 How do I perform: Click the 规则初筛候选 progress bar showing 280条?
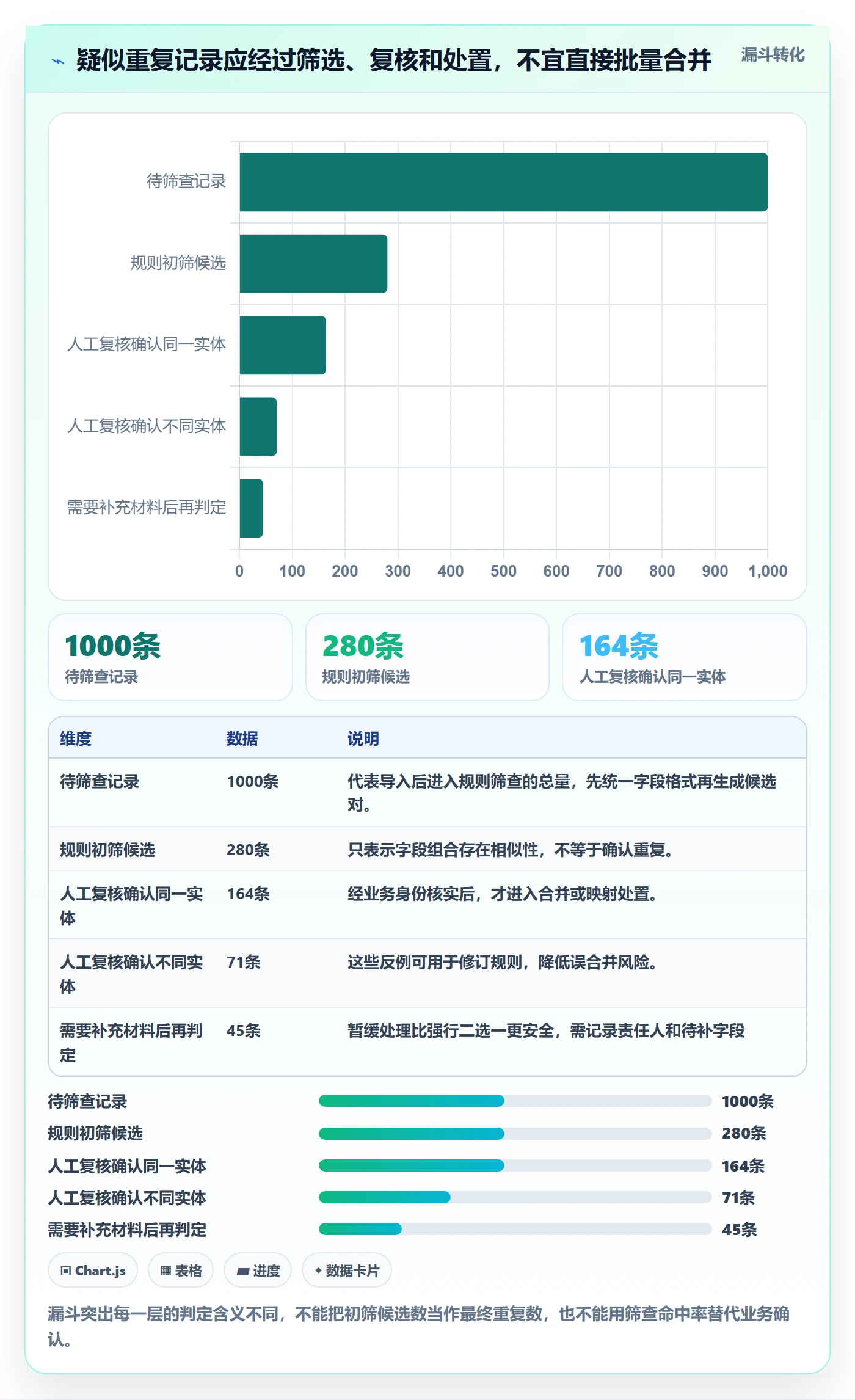coord(515,1133)
